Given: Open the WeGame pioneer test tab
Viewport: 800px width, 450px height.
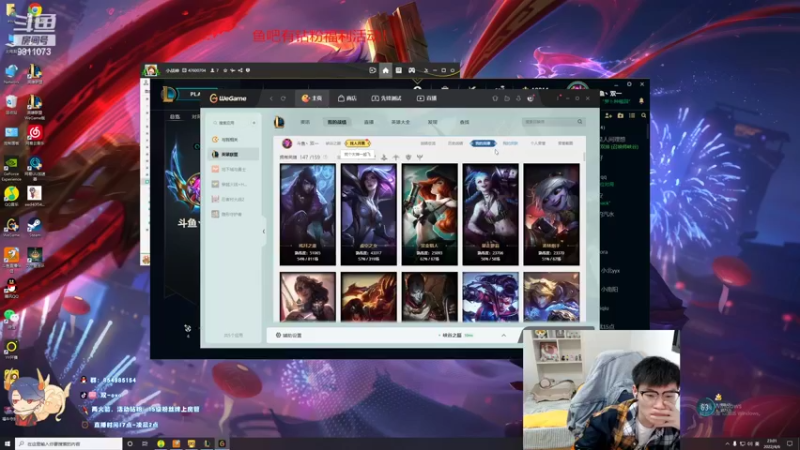Looking at the screenshot, I should tap(386, 98).
